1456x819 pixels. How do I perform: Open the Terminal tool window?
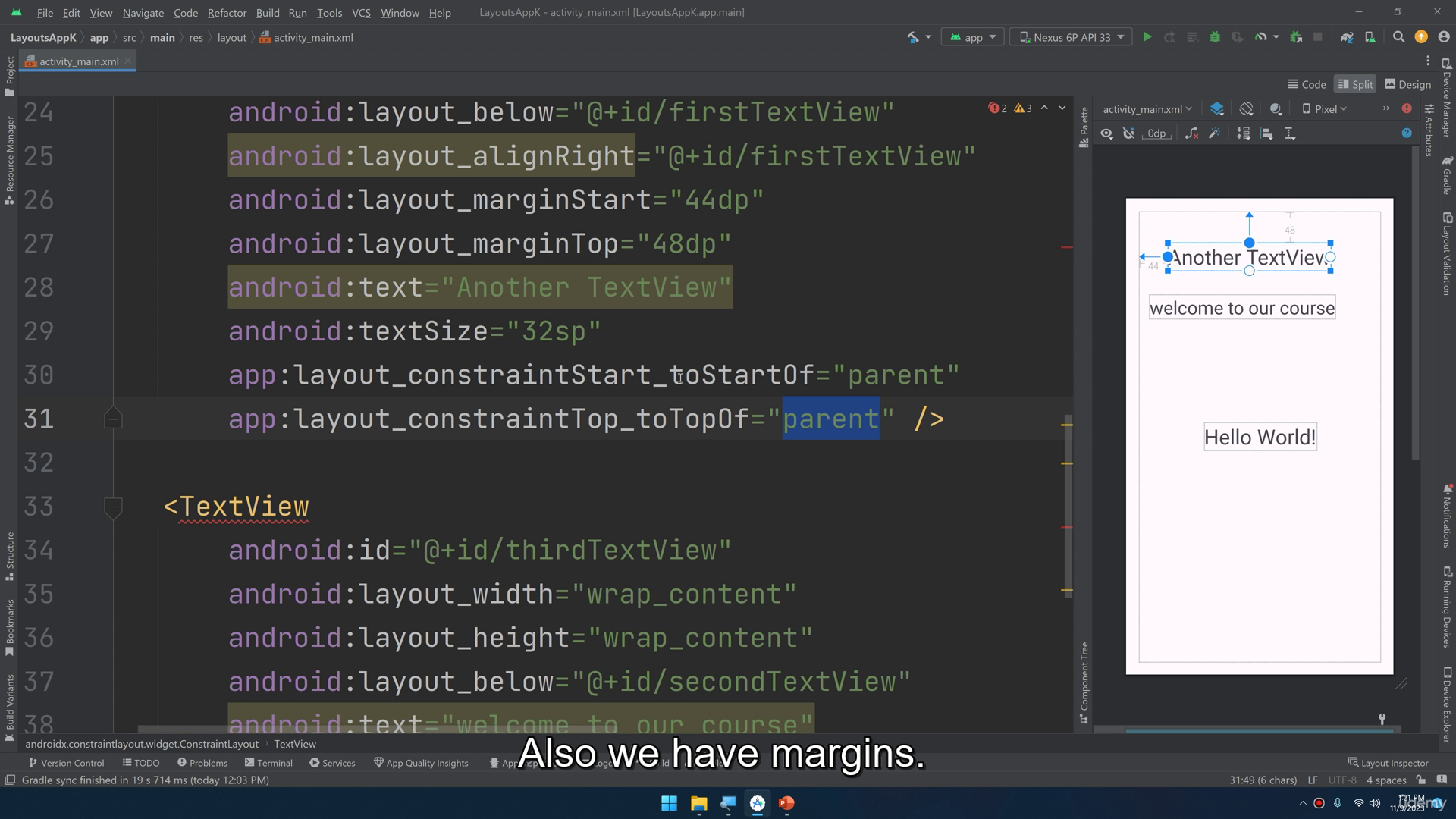pyautogui.click(x=268, y=763)
